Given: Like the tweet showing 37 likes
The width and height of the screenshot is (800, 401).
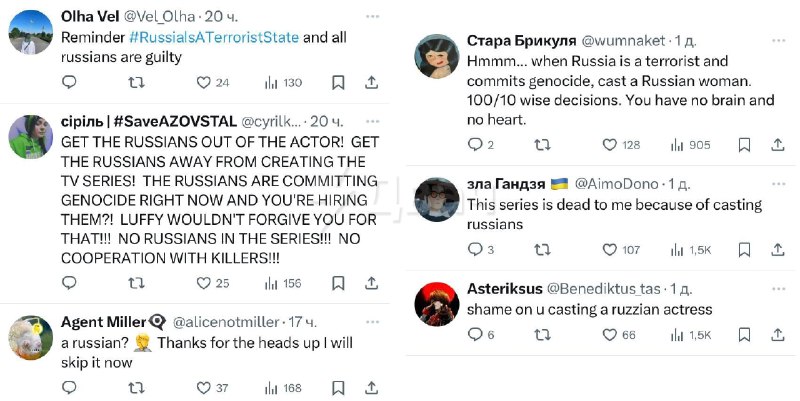Looking at the screenshot, I should pos(204,387).
